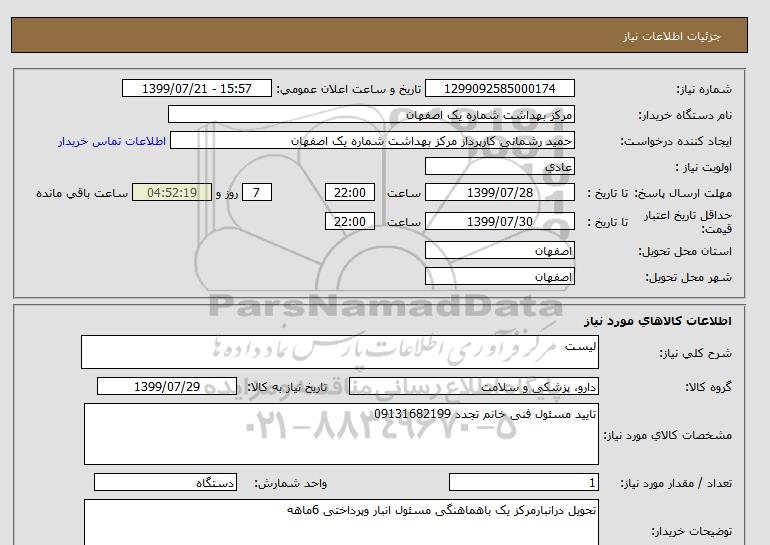Click the remaining days field showing 7

coord(256,192)
